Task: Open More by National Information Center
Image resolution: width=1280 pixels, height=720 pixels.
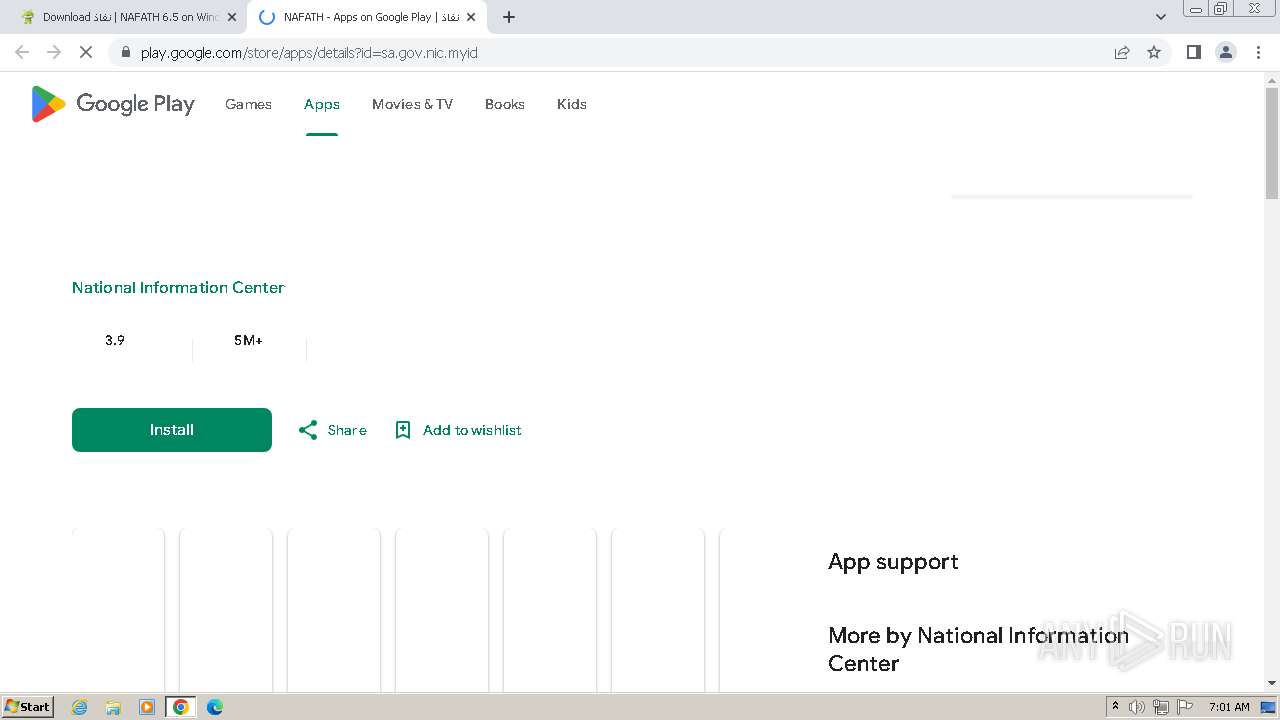Action: 978,649
